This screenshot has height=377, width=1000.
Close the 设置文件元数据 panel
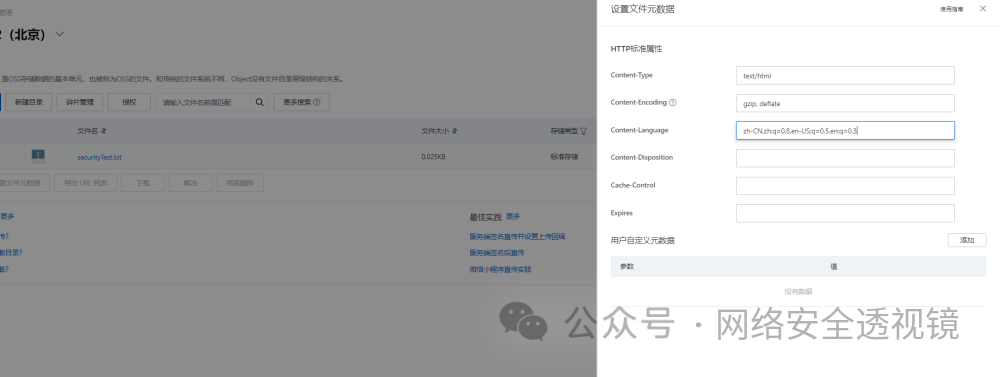[x=983, y=9]
